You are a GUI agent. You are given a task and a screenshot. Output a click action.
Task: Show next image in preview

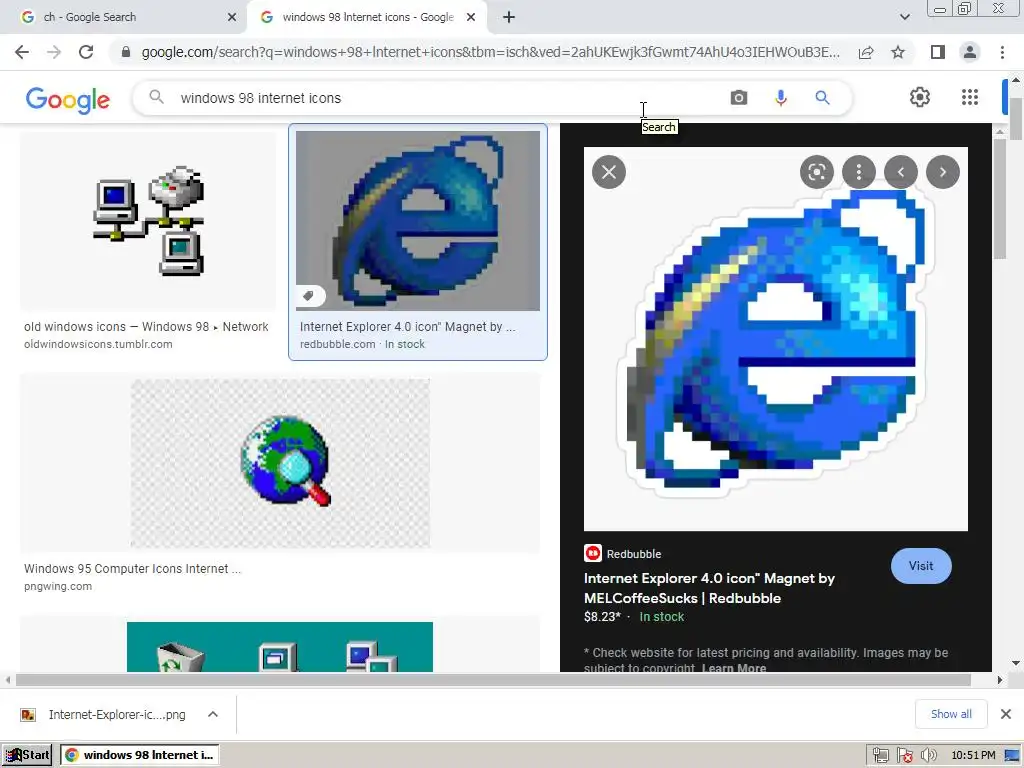[x=942, y=172]
